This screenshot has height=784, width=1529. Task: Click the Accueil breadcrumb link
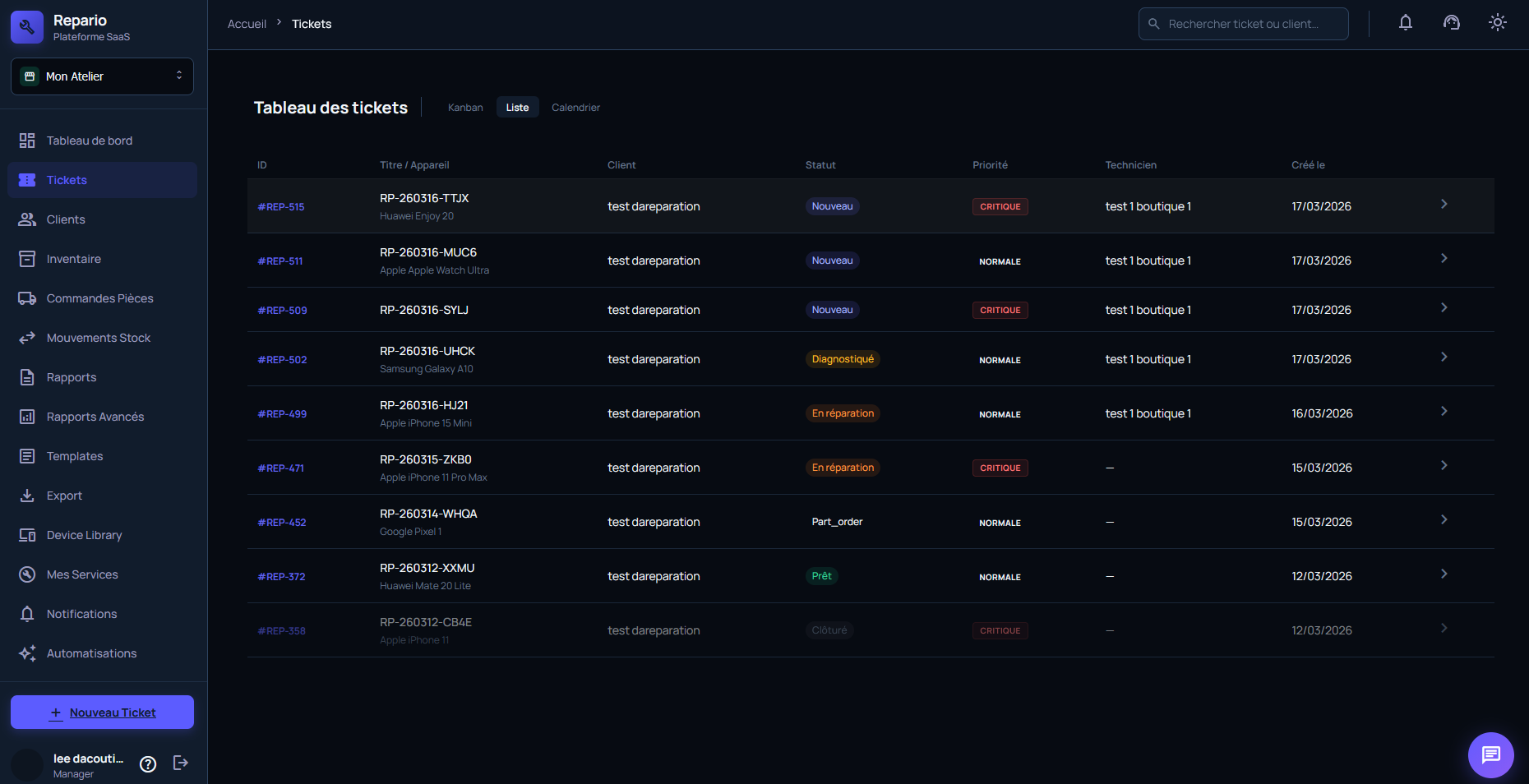pos(247,24)
